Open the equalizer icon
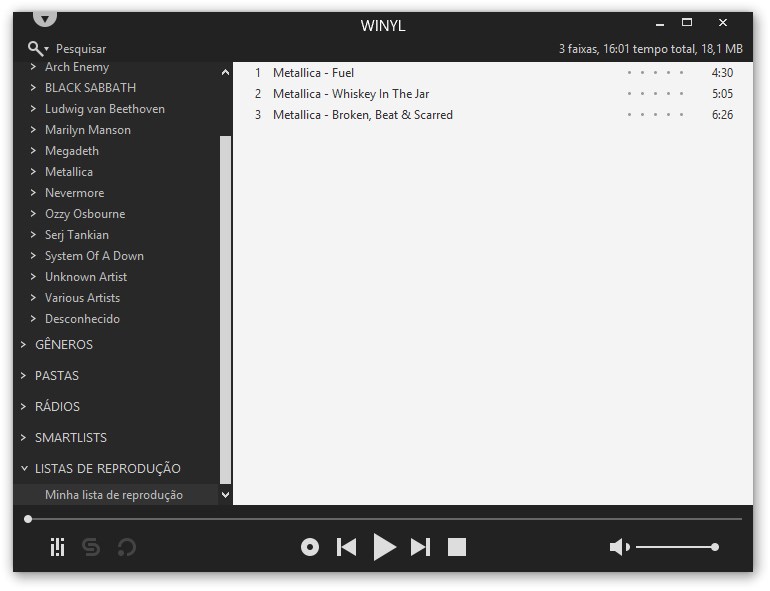Screen dimensions: 770x591 tap(58, 547)
